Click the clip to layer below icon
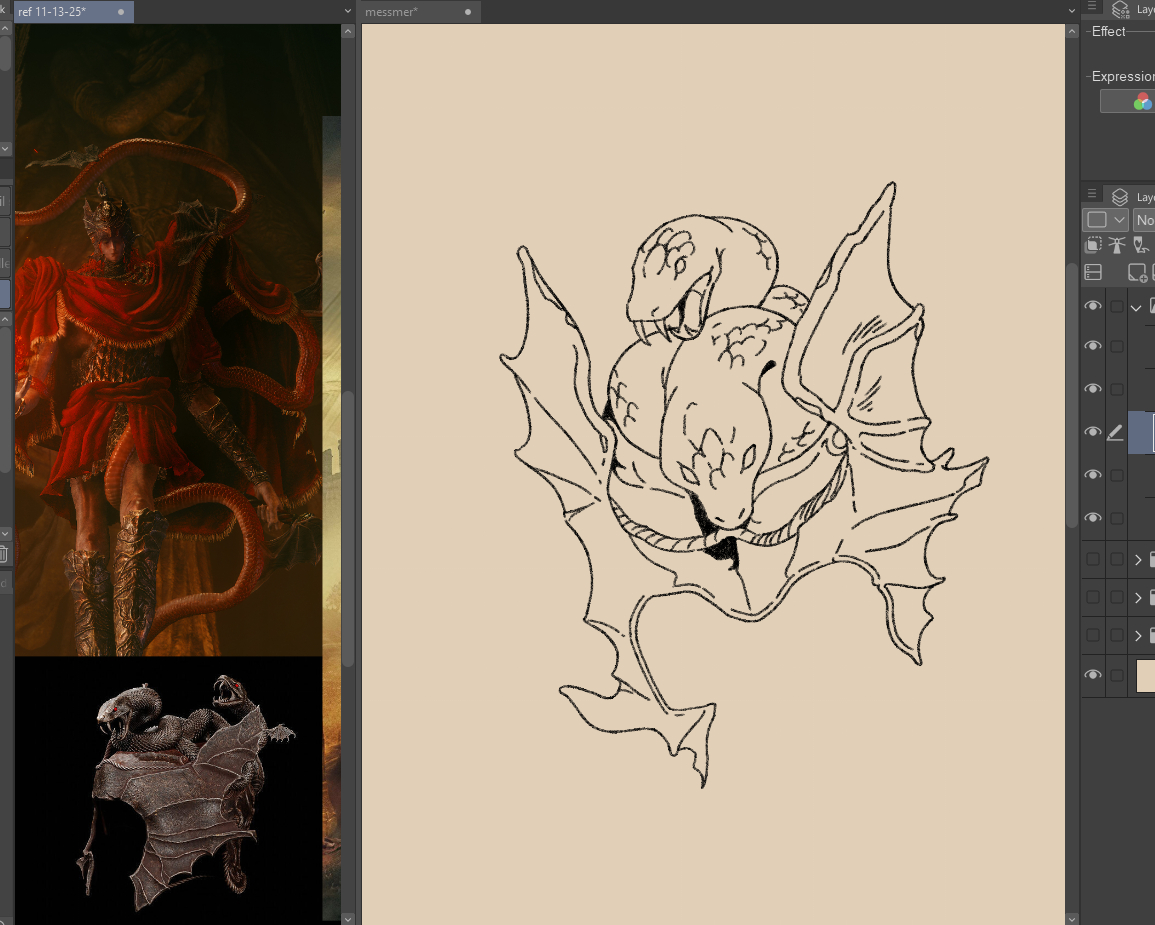Screen dimensions: 1155x925 click(x=1095, y=245)
